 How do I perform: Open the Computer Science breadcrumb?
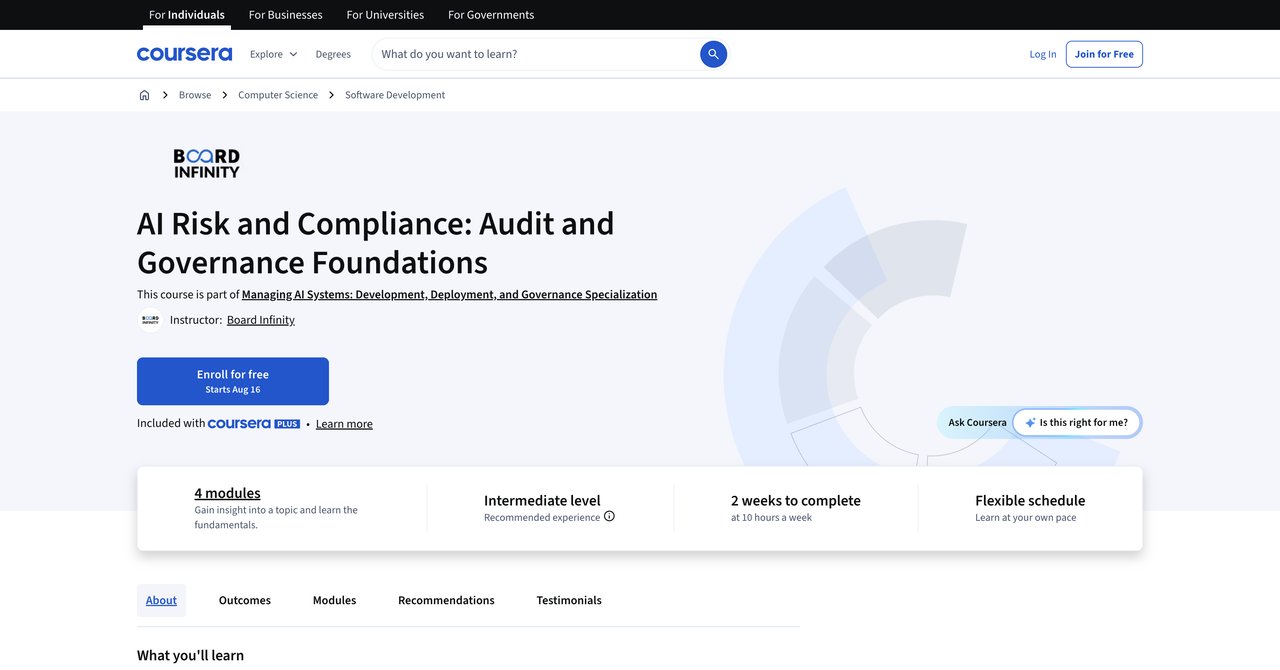click(x=278, y=95)
